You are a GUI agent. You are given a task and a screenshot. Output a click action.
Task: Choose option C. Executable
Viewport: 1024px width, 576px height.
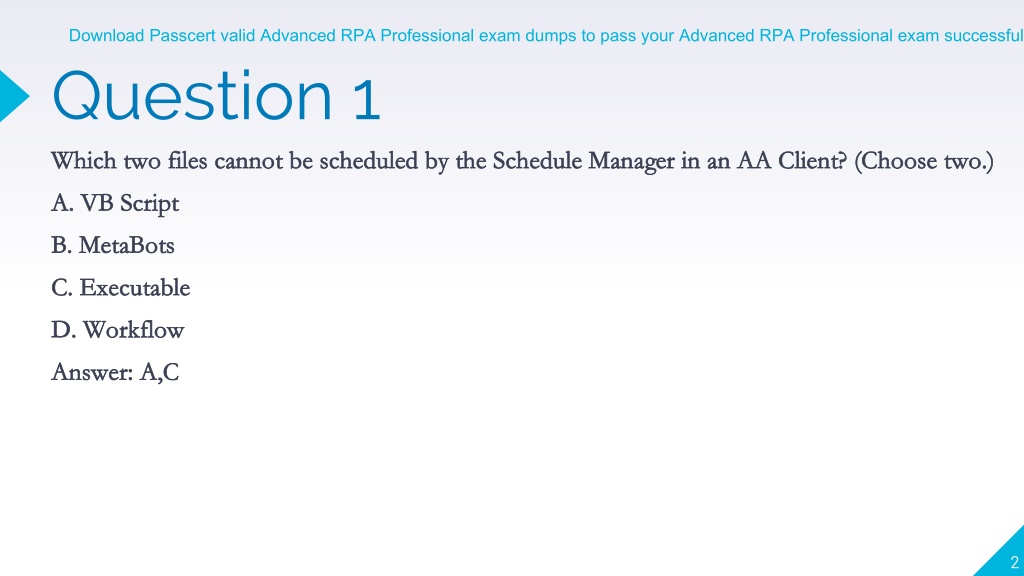click(x=121, y=288)
